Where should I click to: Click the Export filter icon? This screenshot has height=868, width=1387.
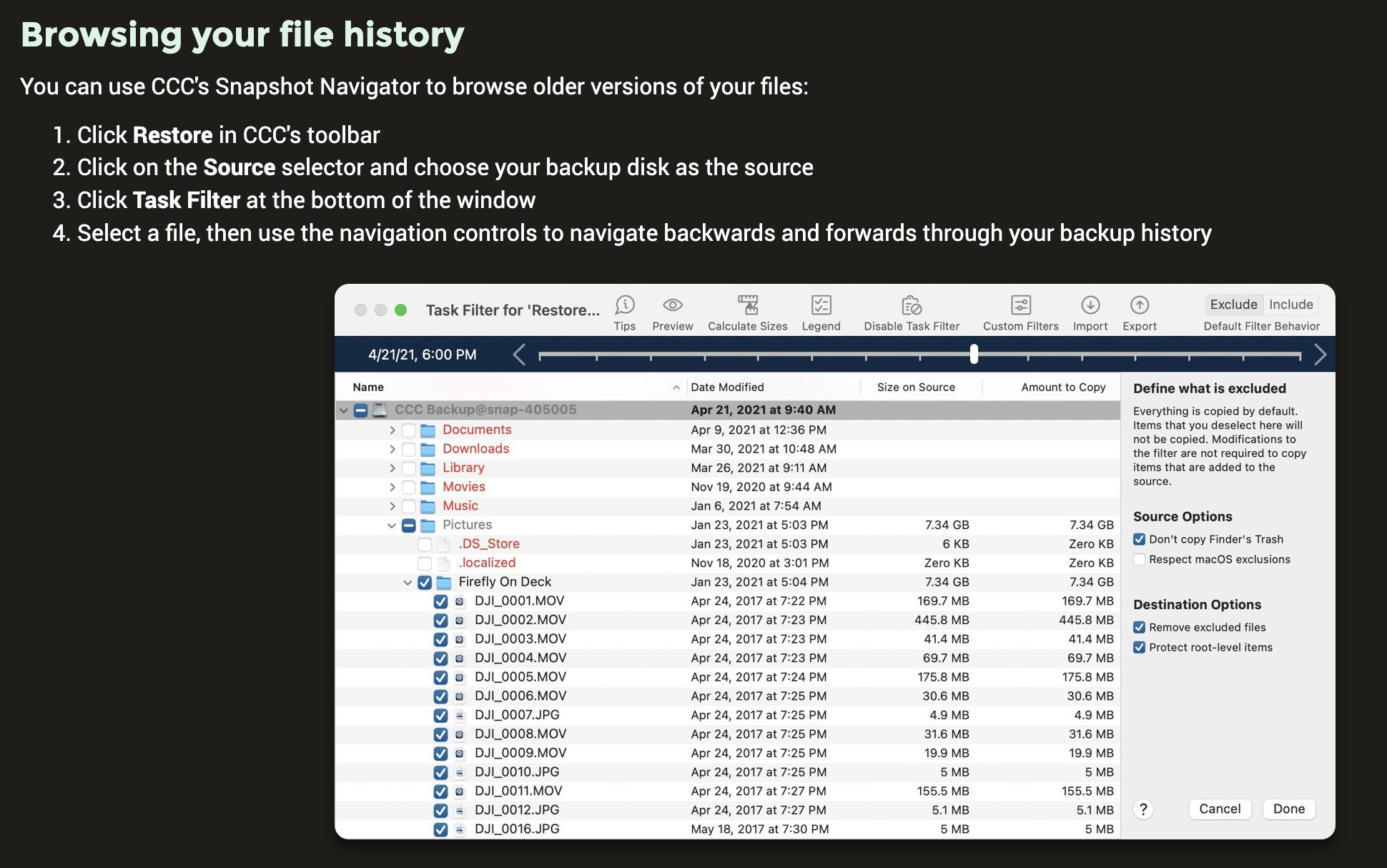(1139, 306)
